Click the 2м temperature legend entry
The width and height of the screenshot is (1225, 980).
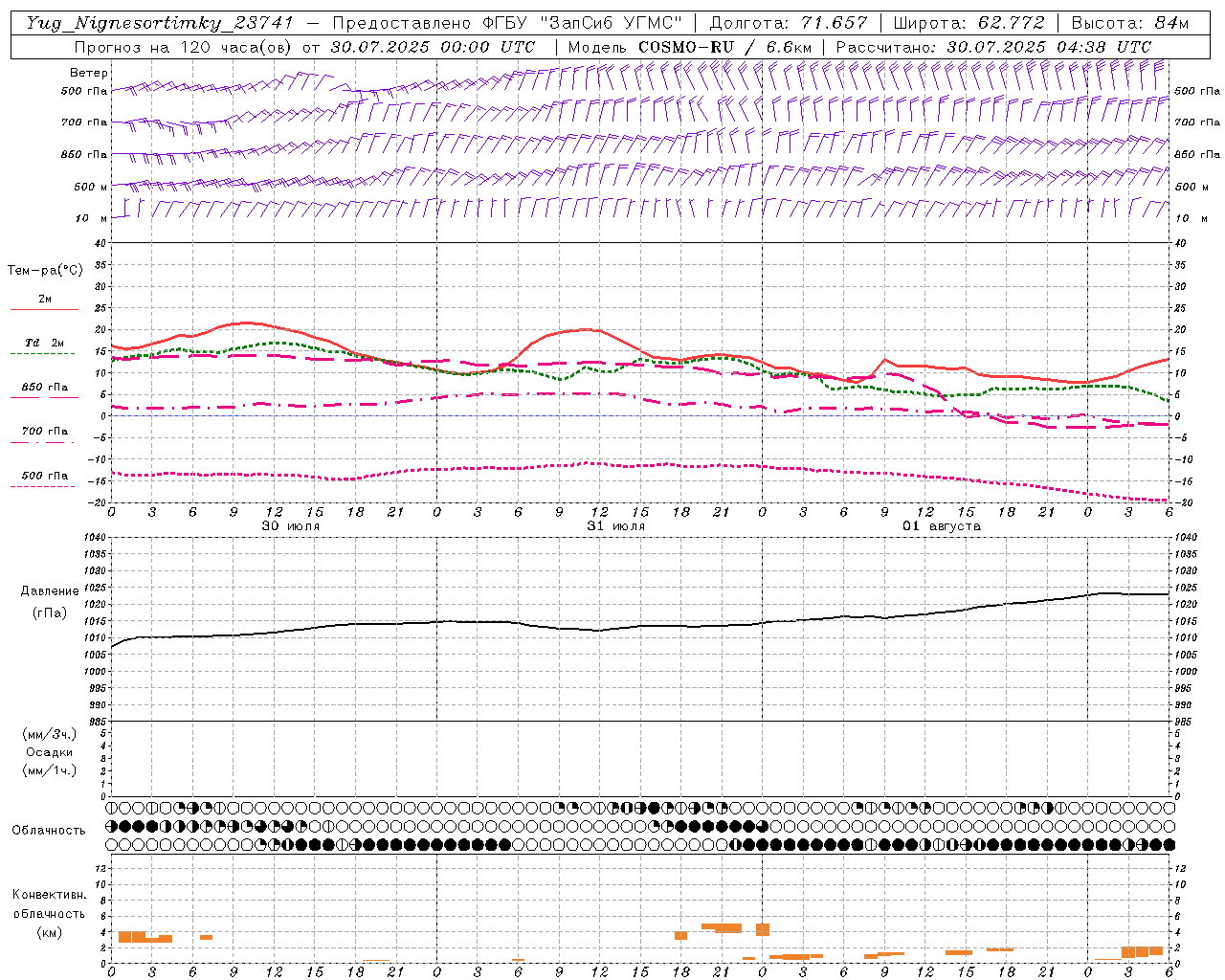click(x=45, y=300)
